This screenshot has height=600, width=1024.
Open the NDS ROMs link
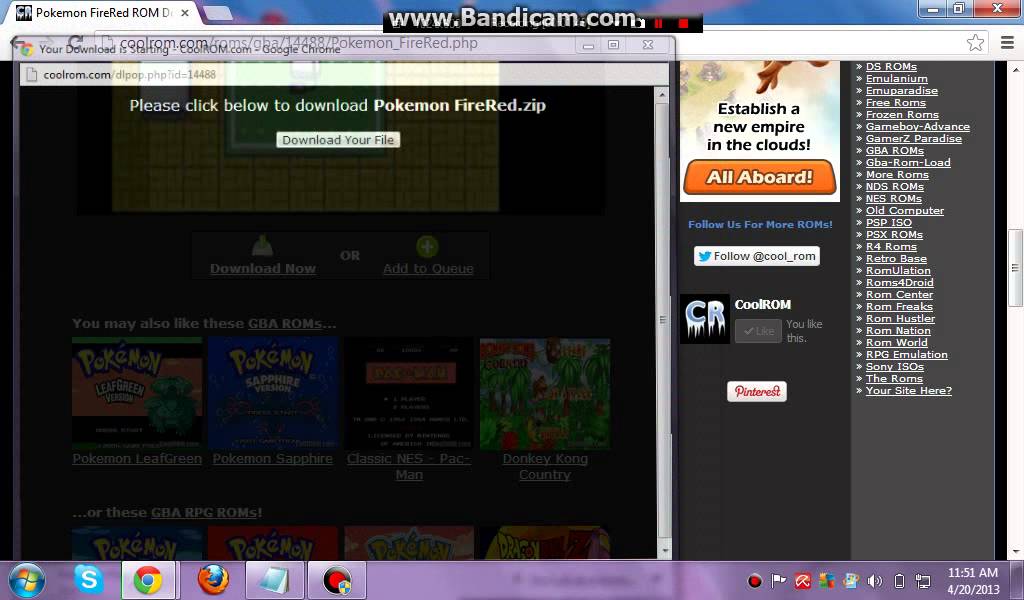tap(895, 186)
